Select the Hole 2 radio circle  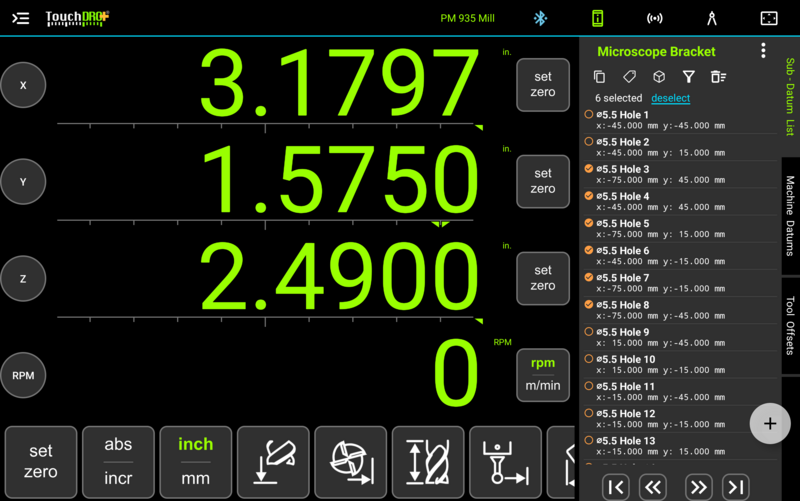(588, 141)
